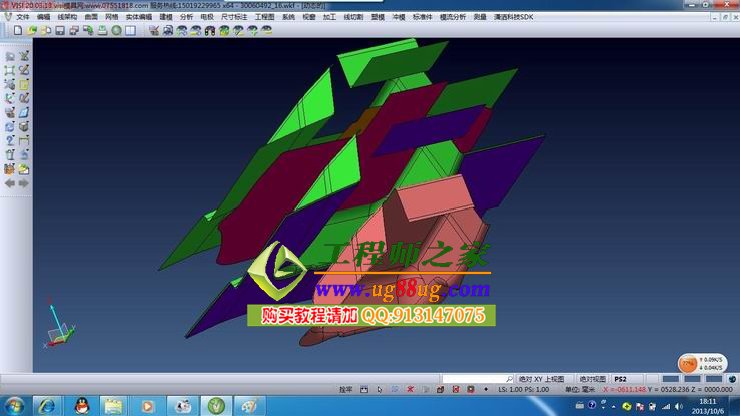The height and width of the screenshot is (416, 740).
Task: Open the 模流分析 menu
Action: tap(453, 17)
